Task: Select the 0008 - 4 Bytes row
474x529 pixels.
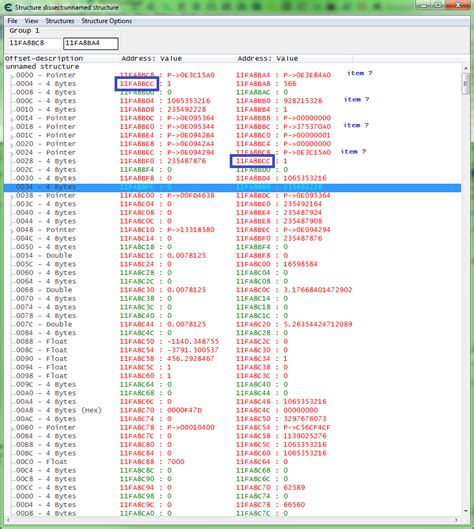Action: [232, 92]
